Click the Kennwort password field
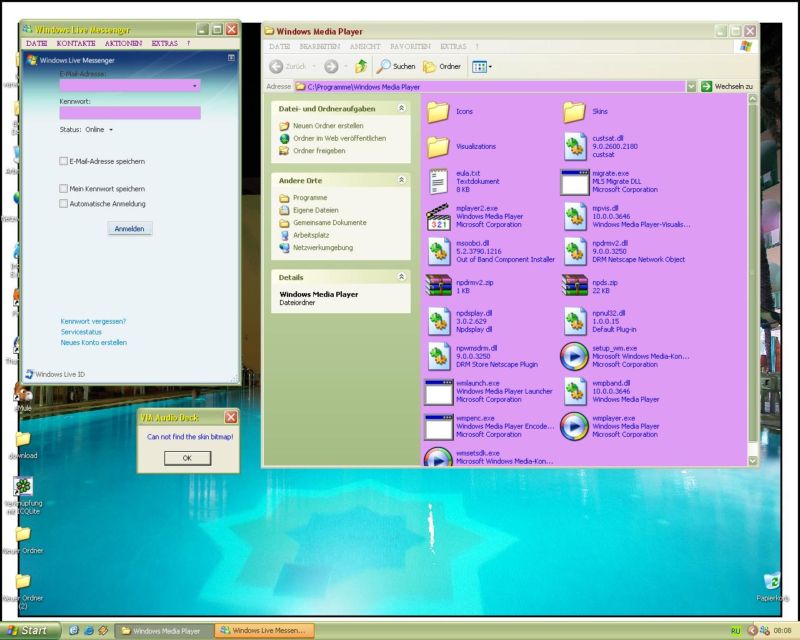 (x=130, y=113)
